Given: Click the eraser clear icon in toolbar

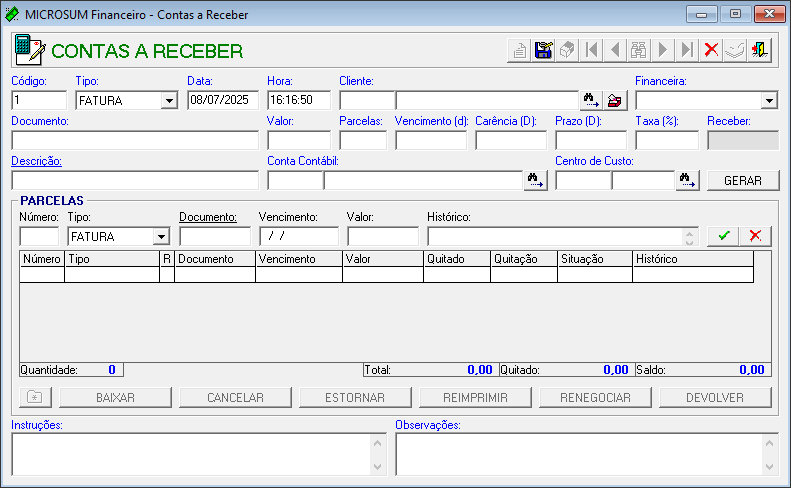Looking at the screenshot, I should 567,50.
